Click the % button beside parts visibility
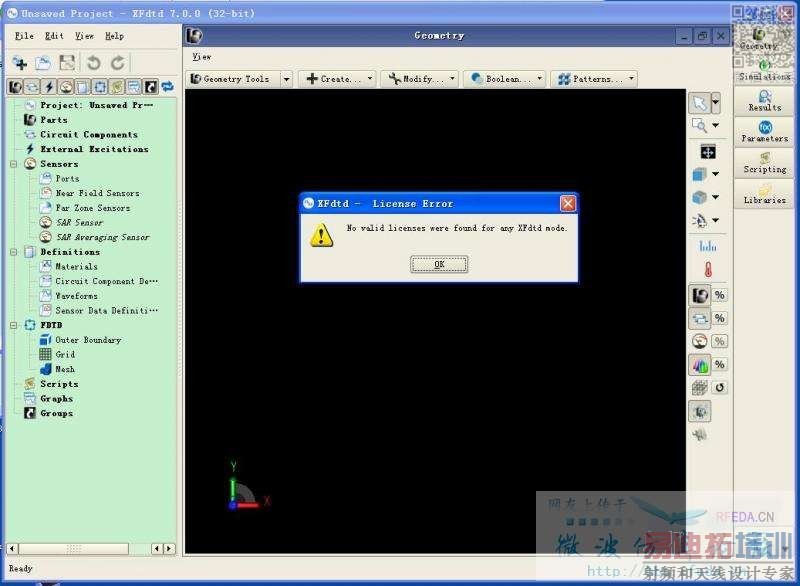 719,295
